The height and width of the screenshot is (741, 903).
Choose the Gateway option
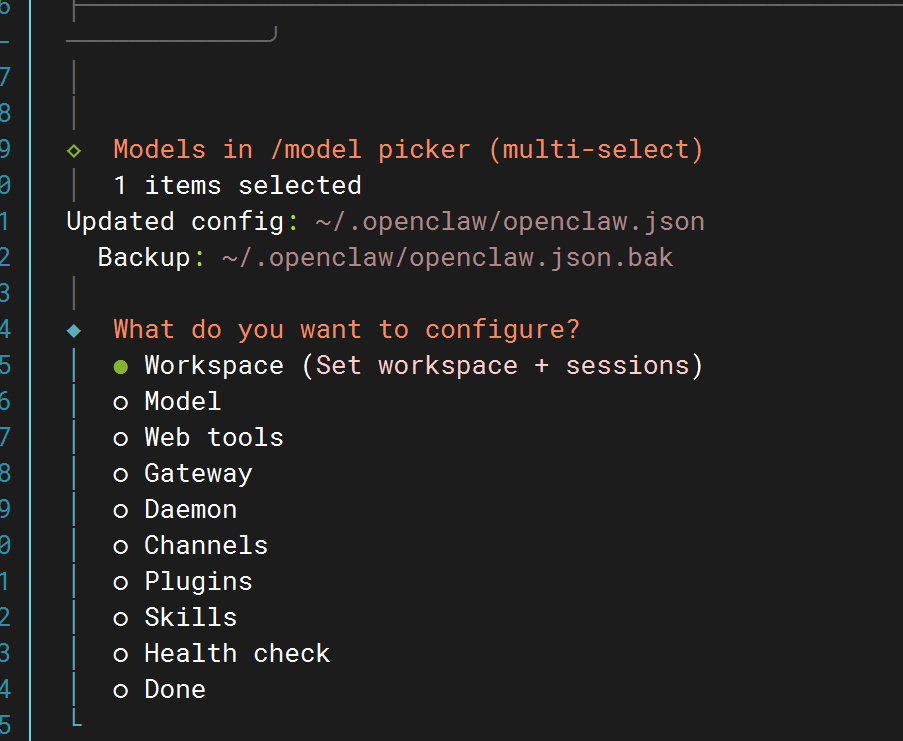183,474
